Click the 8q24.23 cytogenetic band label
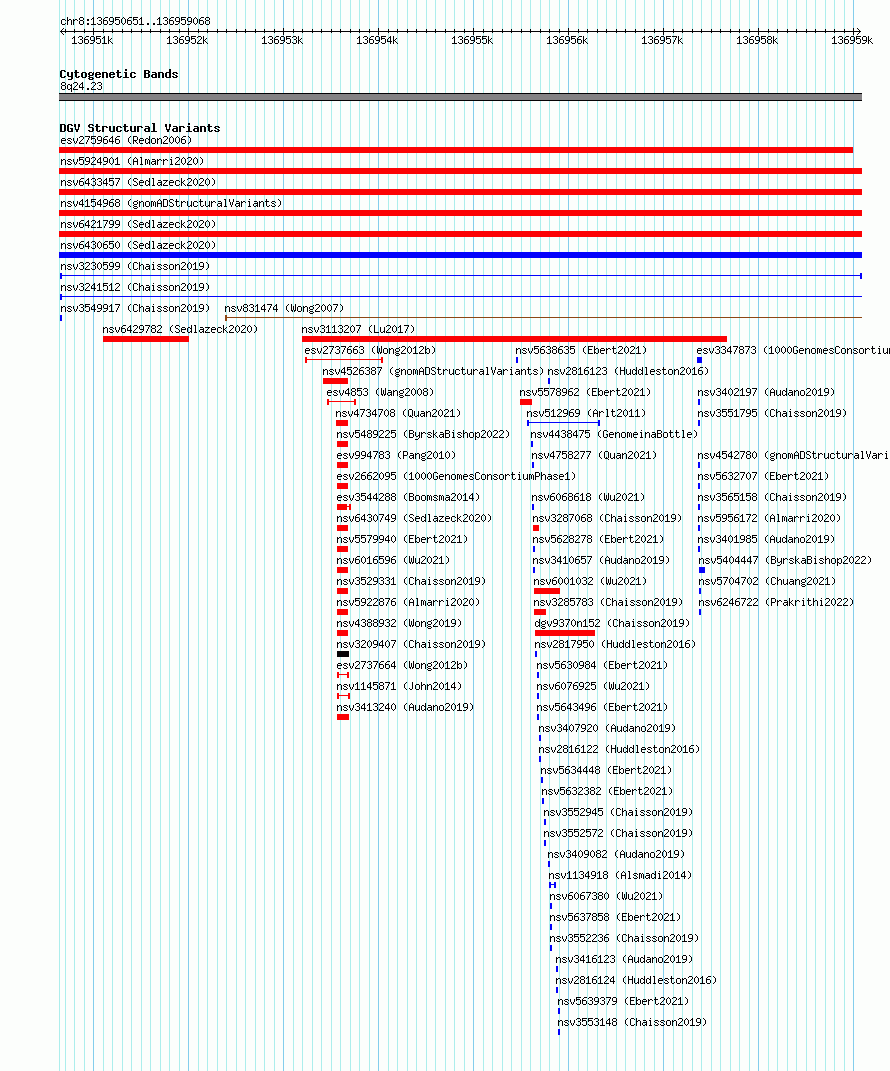 pyautogui.click(x=81, y=86)
